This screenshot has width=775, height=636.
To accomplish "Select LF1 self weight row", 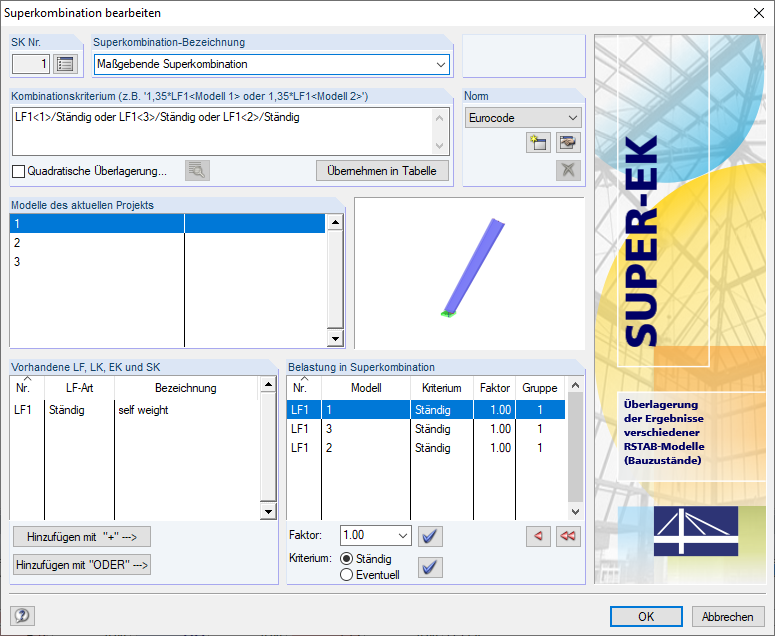I will click(x=134, y=410).
